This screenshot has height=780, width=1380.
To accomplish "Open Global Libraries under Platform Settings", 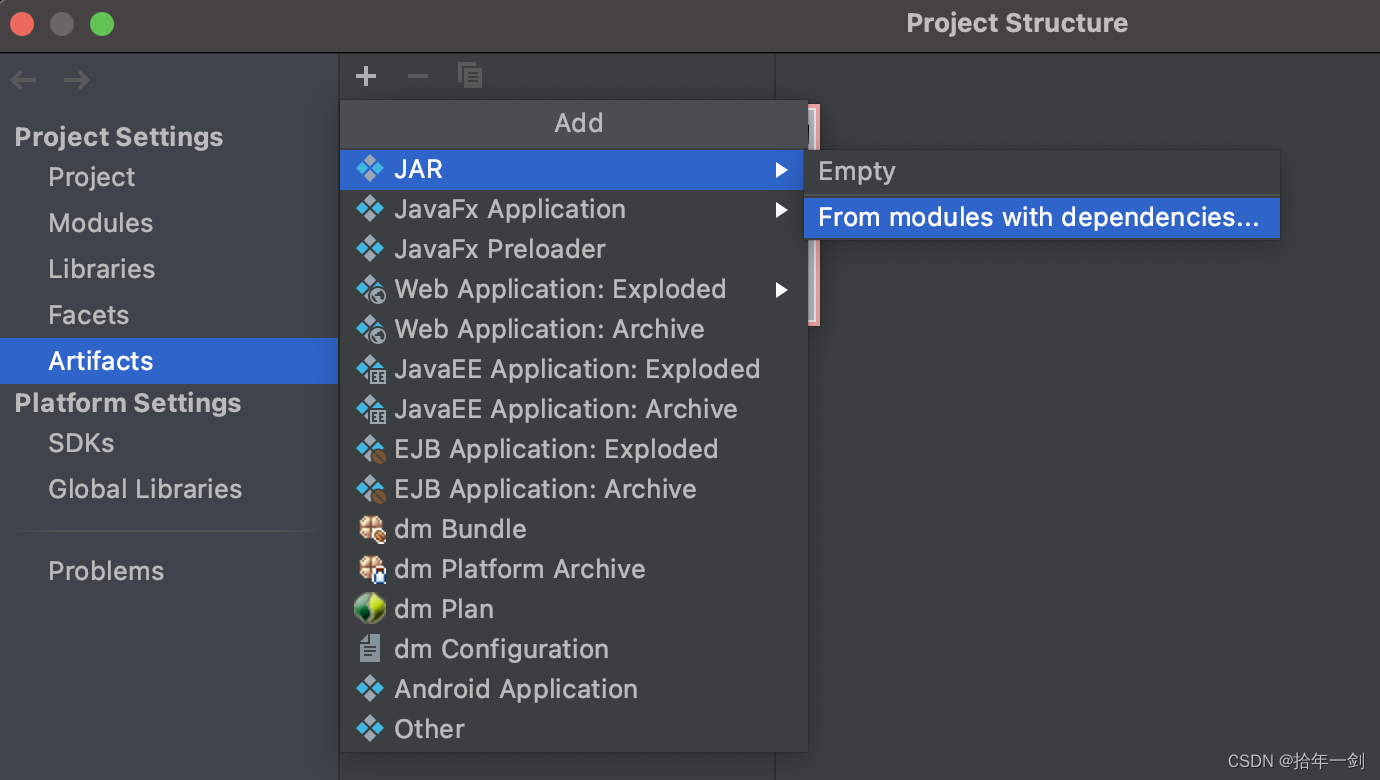I will (x=145, y=489).
